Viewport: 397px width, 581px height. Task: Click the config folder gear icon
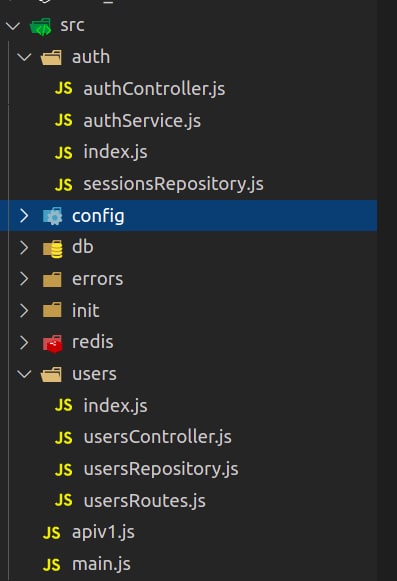point(53,216)
